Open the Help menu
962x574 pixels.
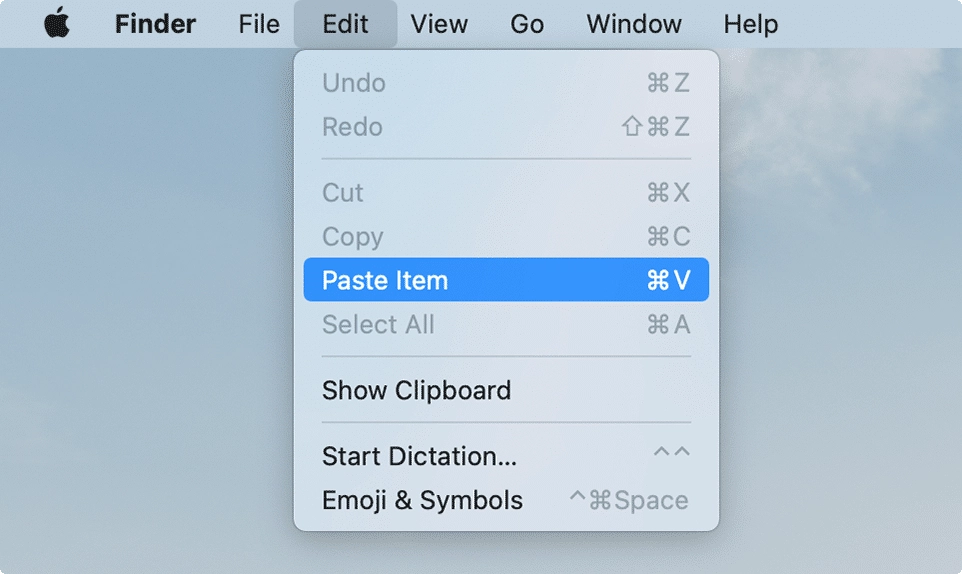pos(750,24)
